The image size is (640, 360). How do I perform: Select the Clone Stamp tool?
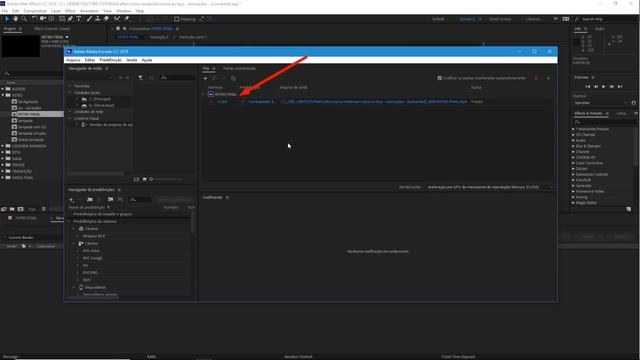tap(98, 19)
